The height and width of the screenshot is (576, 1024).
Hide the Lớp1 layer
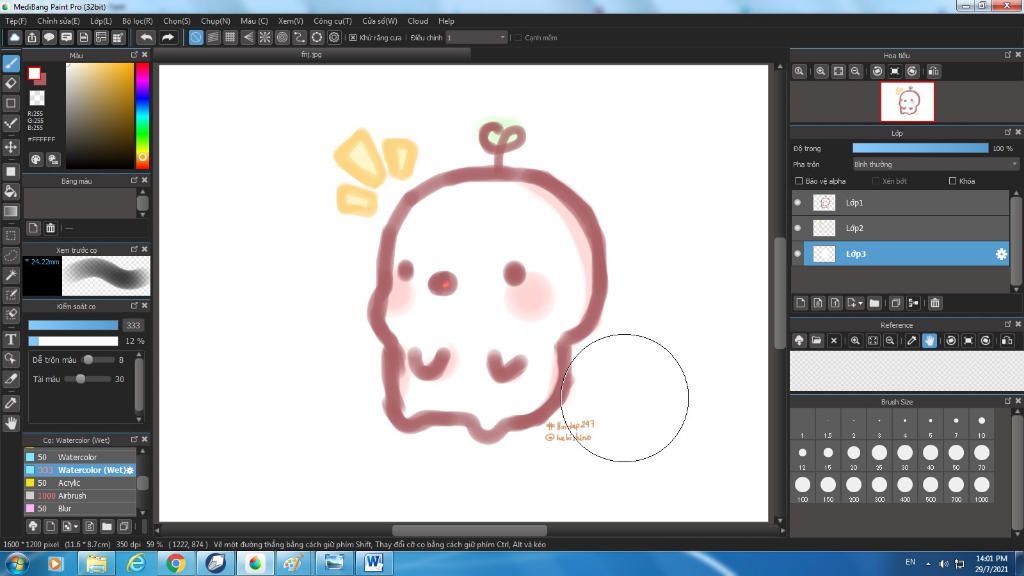[798, 202]
